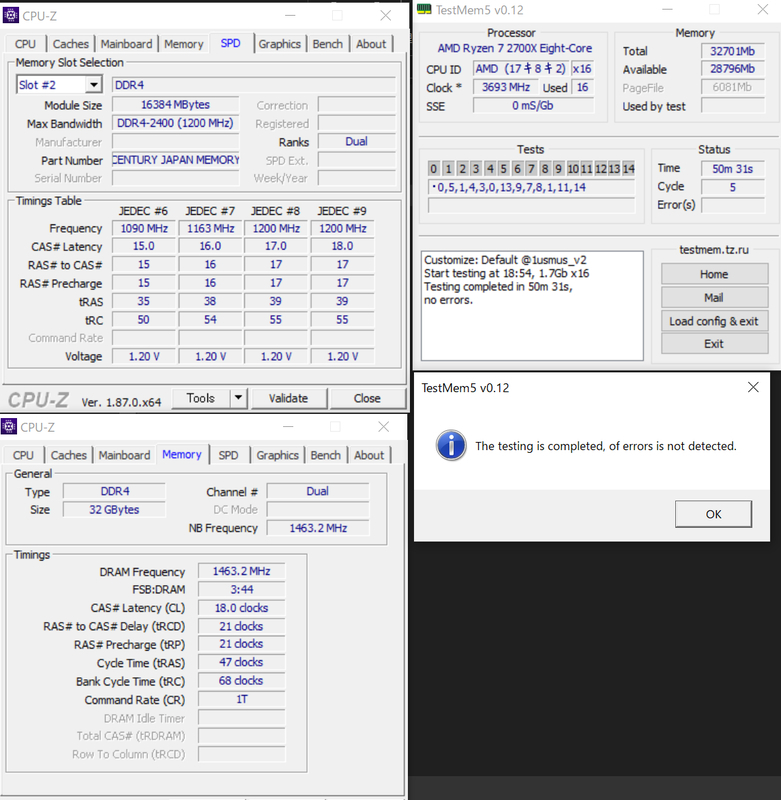The height and width of the screenshot is (800, 781).
Task: Open the Caches tab in top CPU-Z window
Action: pyautogui.click(x=71, y=44)
